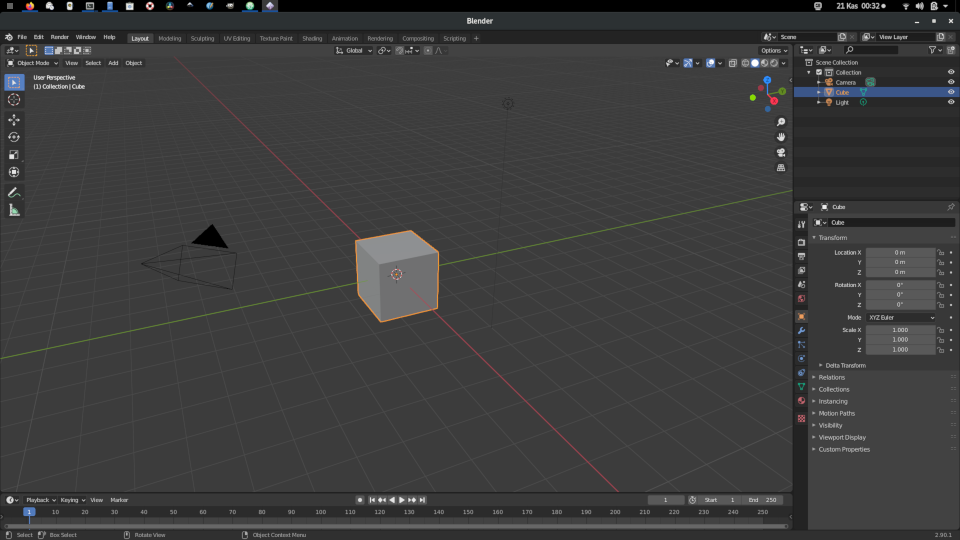Screen dimensions: 960x540
Task: Open Global transform orientation dropdown
Action: coord(354,51)
